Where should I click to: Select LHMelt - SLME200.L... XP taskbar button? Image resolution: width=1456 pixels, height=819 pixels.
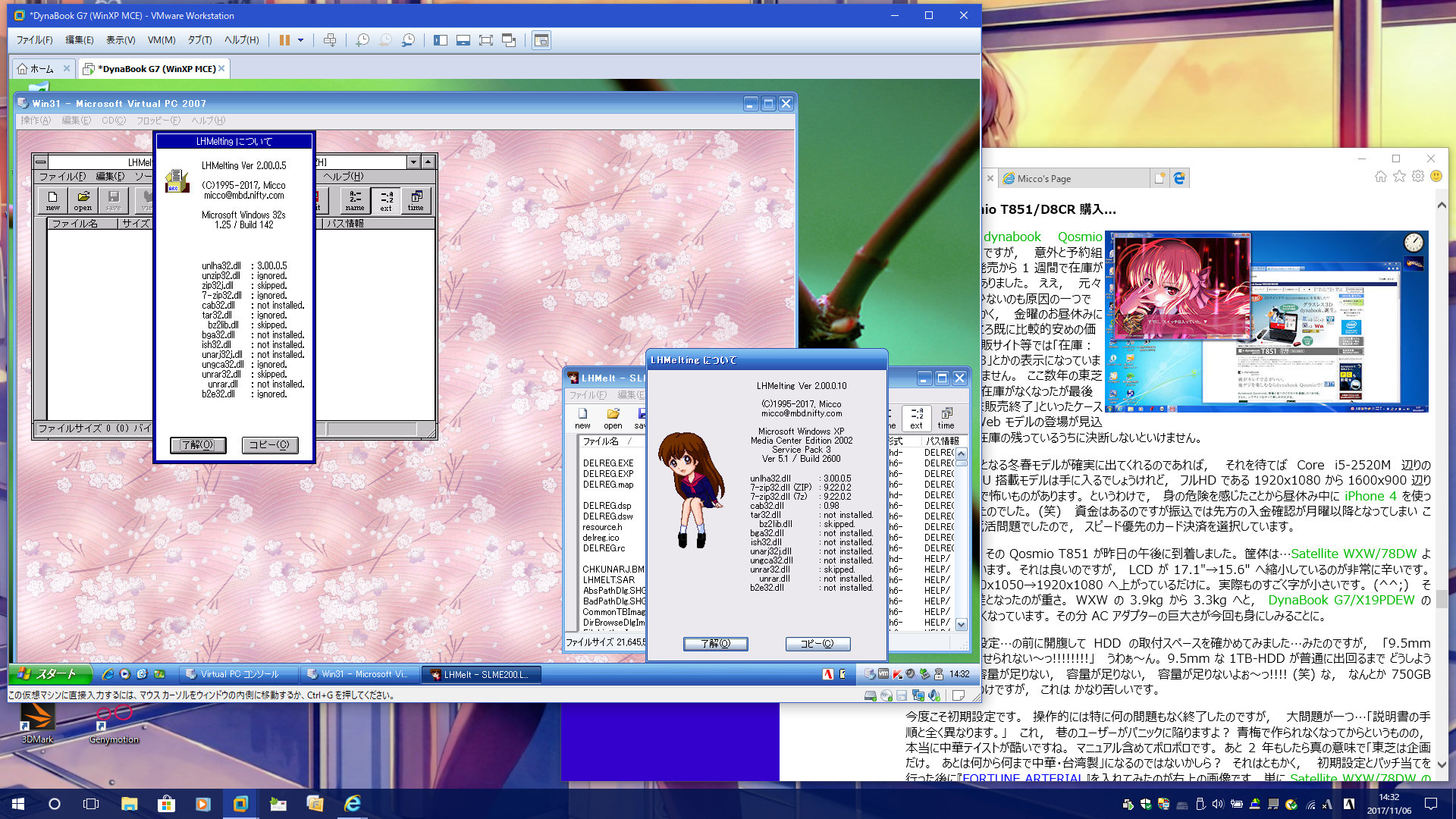(482, 674)
